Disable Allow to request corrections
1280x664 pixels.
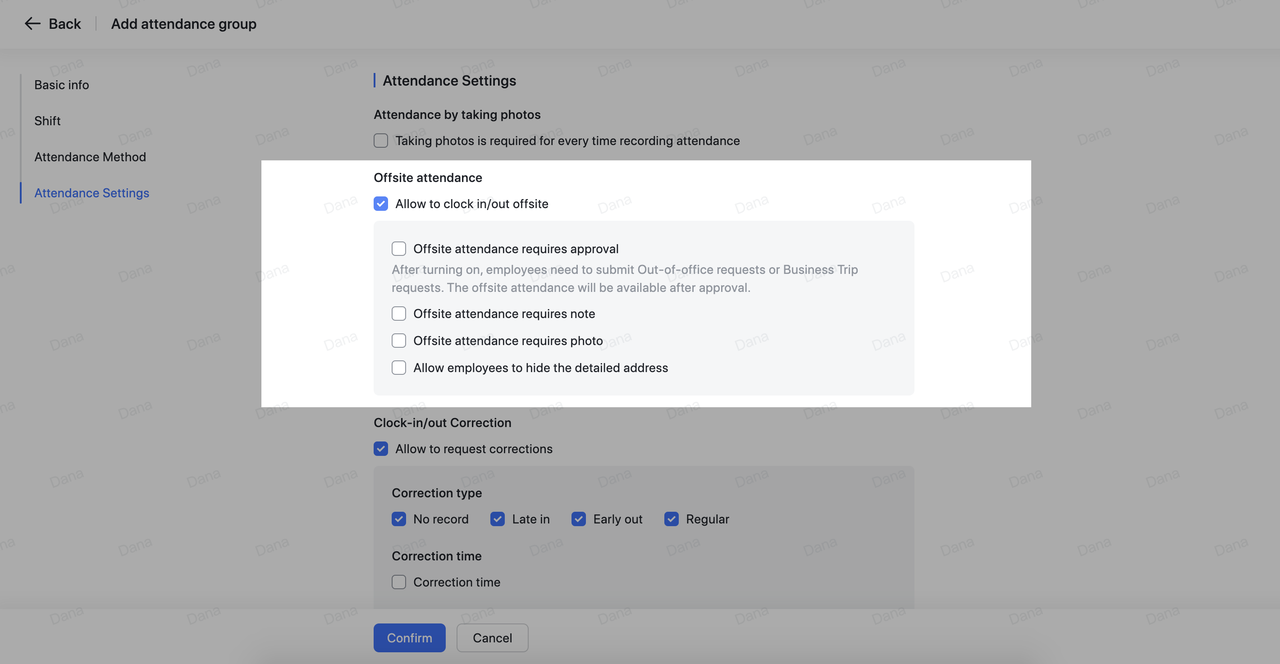coord(381,449)
